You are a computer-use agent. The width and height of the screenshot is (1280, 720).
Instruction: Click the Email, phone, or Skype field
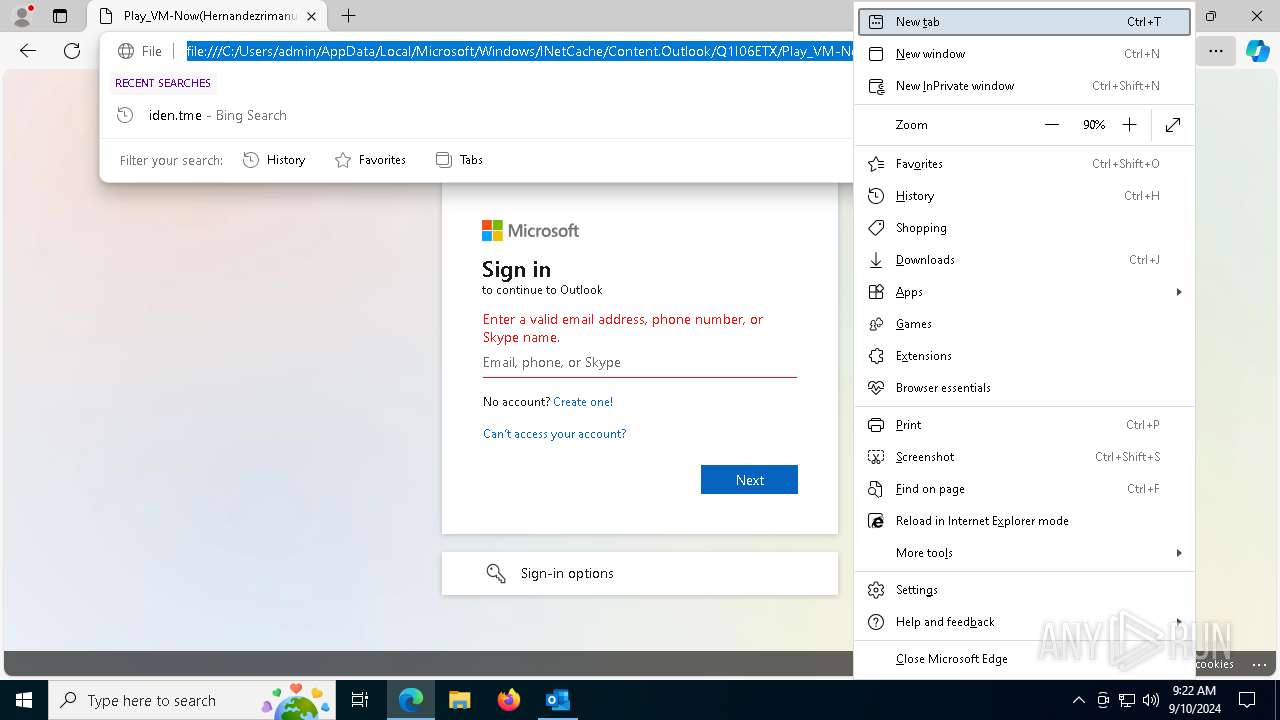pos(640,362)
